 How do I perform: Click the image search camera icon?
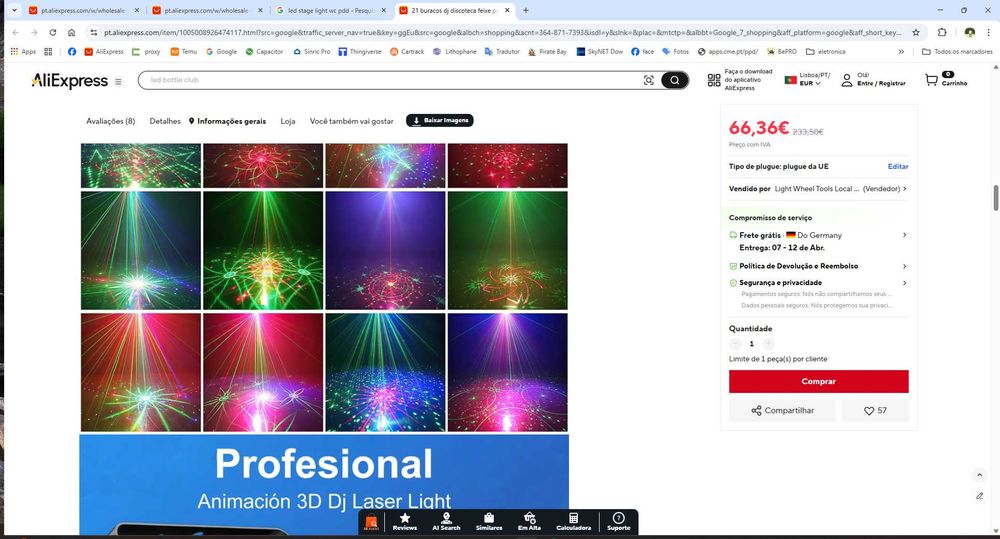[x=649, y=80]
